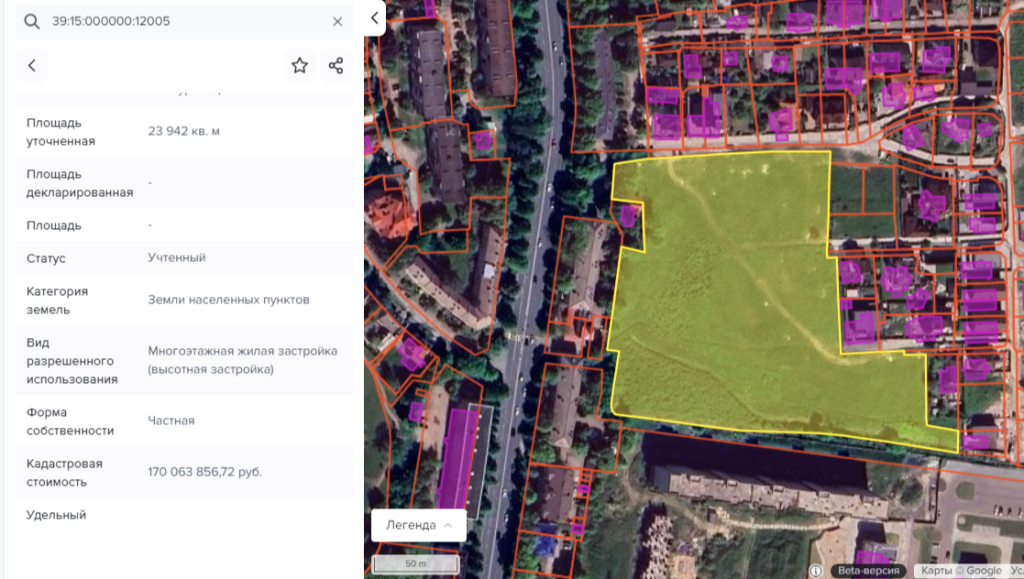The height and width of the screenshot is (579, 1024).
Task: Click the 50 m map scale bar
Action: coord(415,564)
